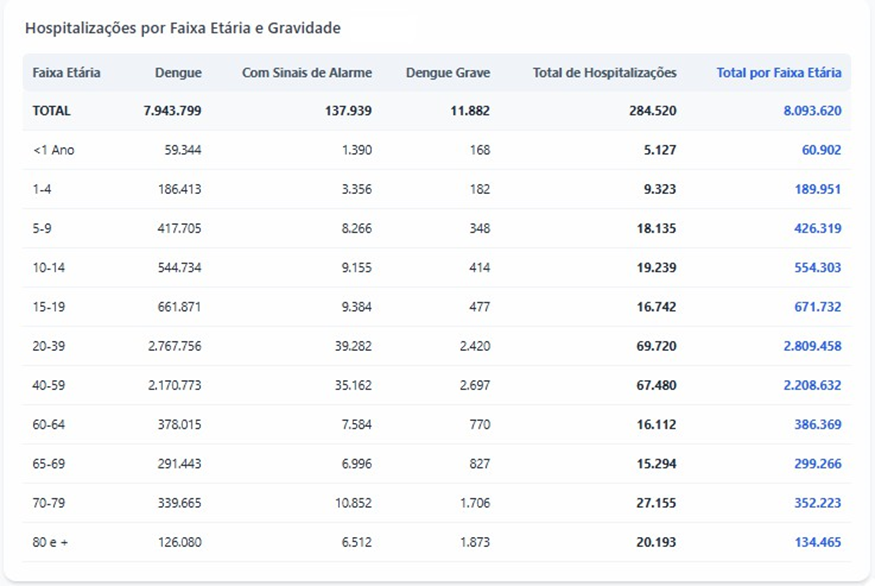
Task: Select the TOTAL row label
Action: click(x=52, y=111)
